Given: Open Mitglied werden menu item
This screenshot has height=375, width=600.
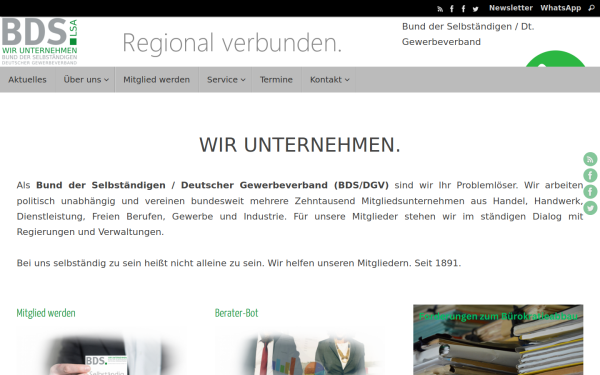Looking at the screenshot, I should click(157, 80).
